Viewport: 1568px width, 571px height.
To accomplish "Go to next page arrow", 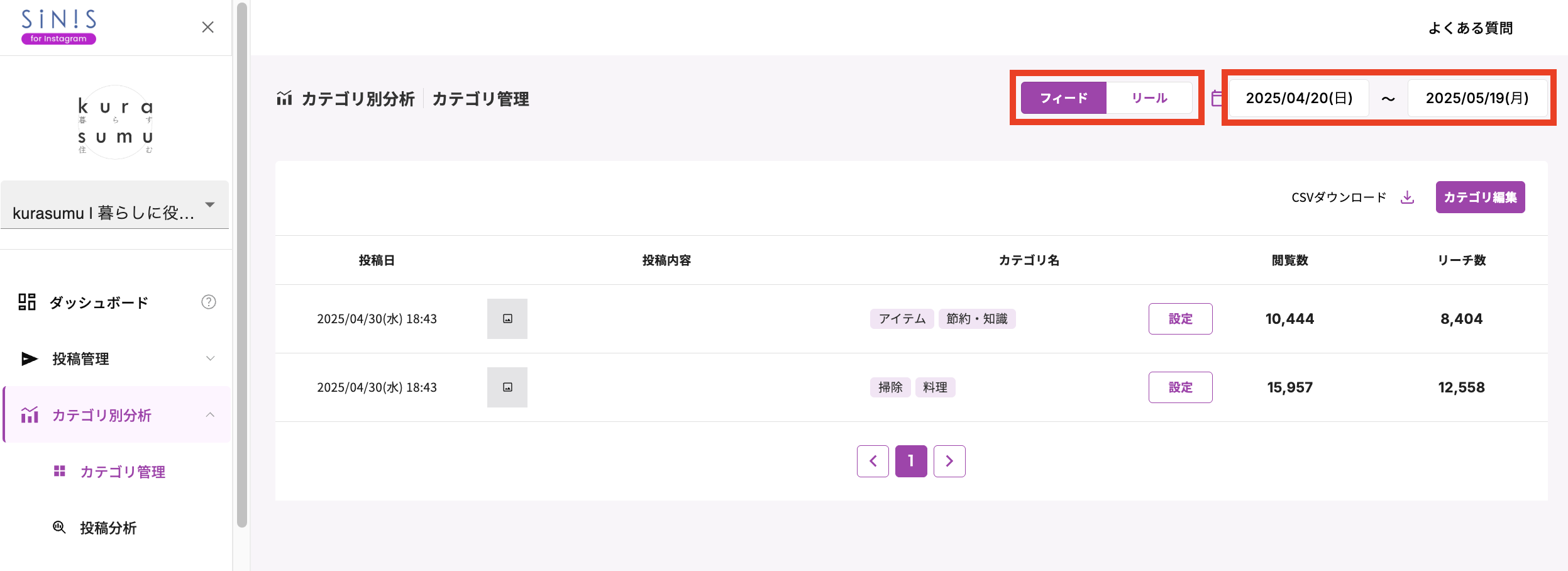I will click(x=949, y=461).
